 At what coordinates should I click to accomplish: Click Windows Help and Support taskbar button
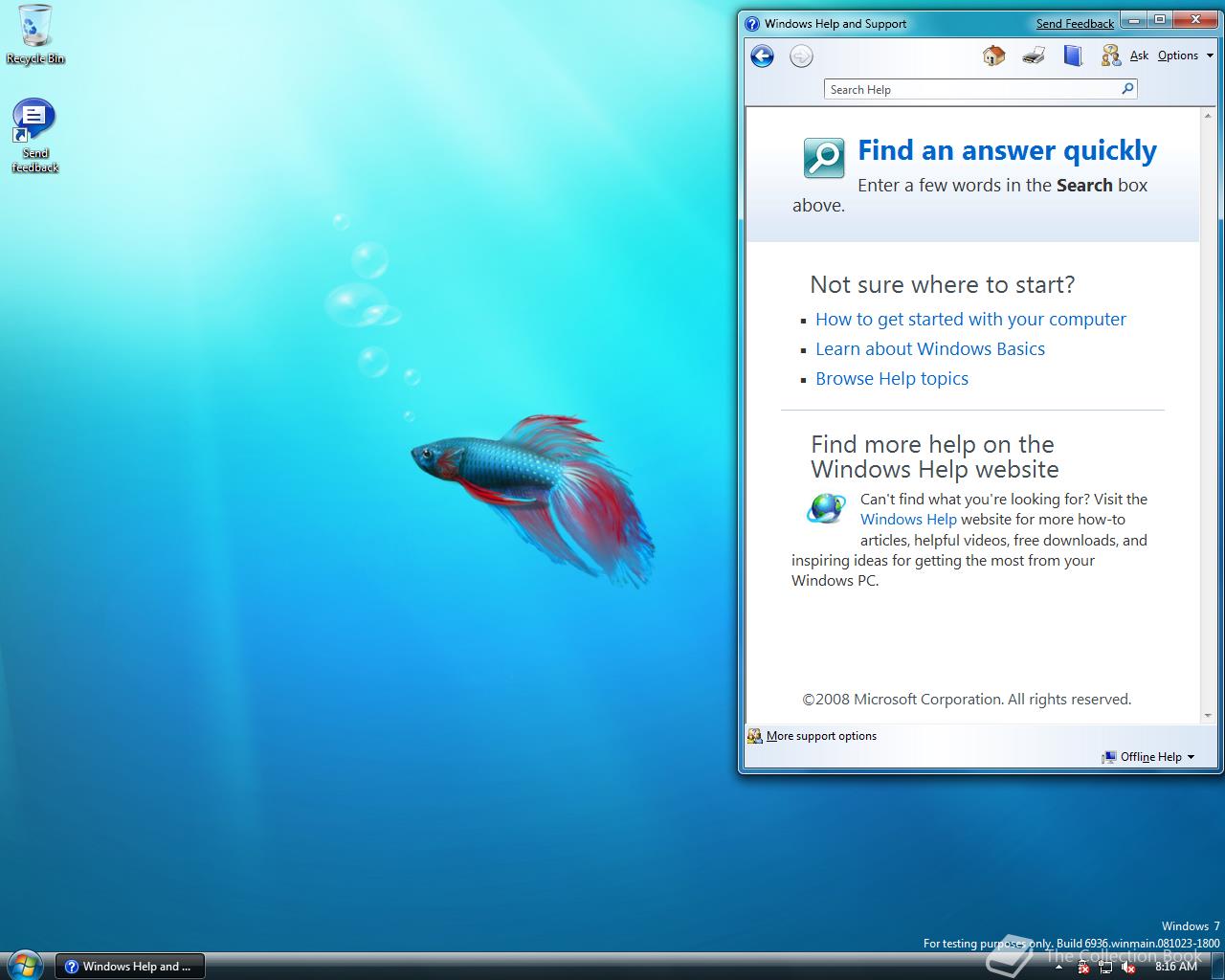129,967
